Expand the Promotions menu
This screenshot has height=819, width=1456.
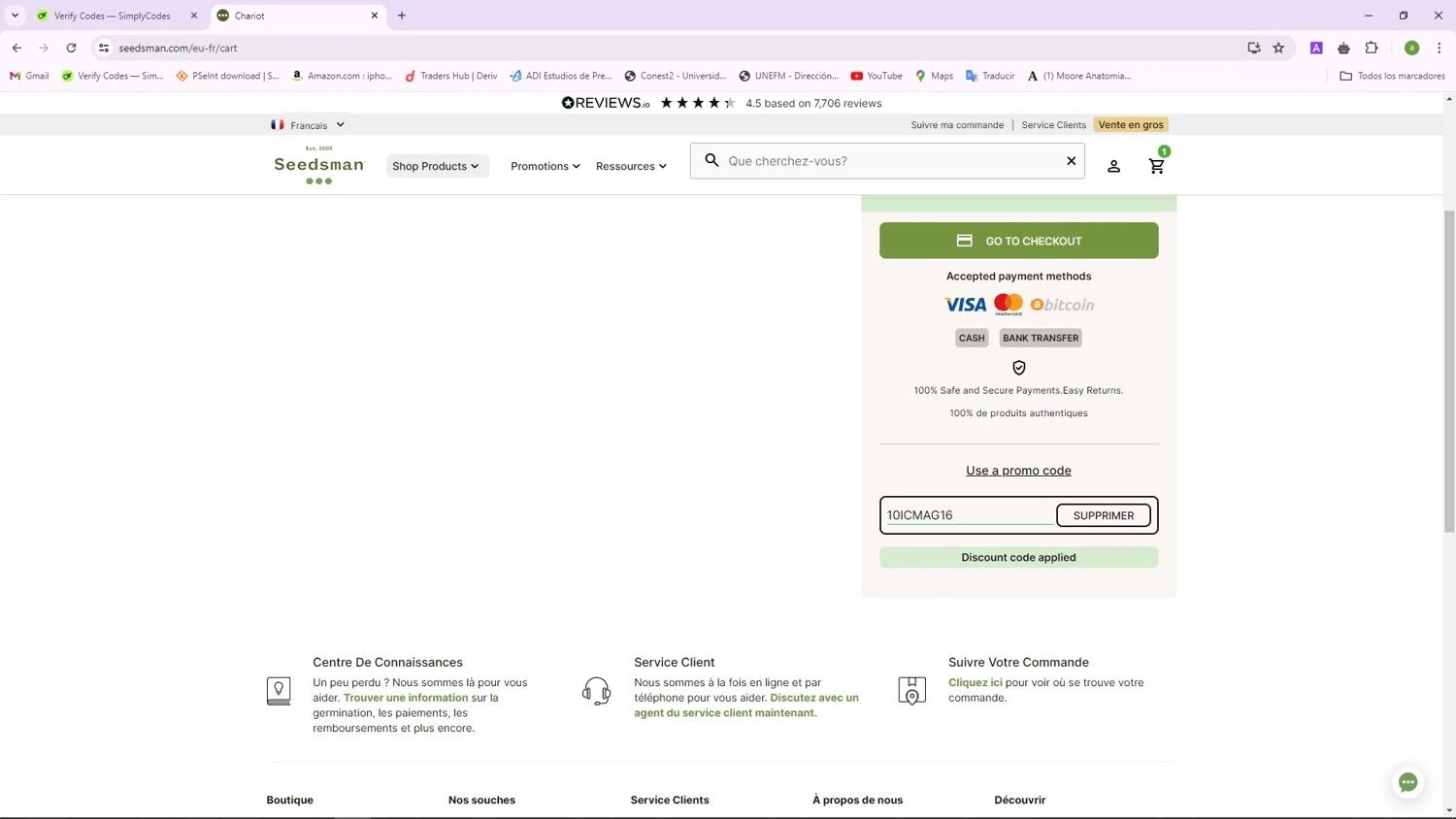[546, 166]
